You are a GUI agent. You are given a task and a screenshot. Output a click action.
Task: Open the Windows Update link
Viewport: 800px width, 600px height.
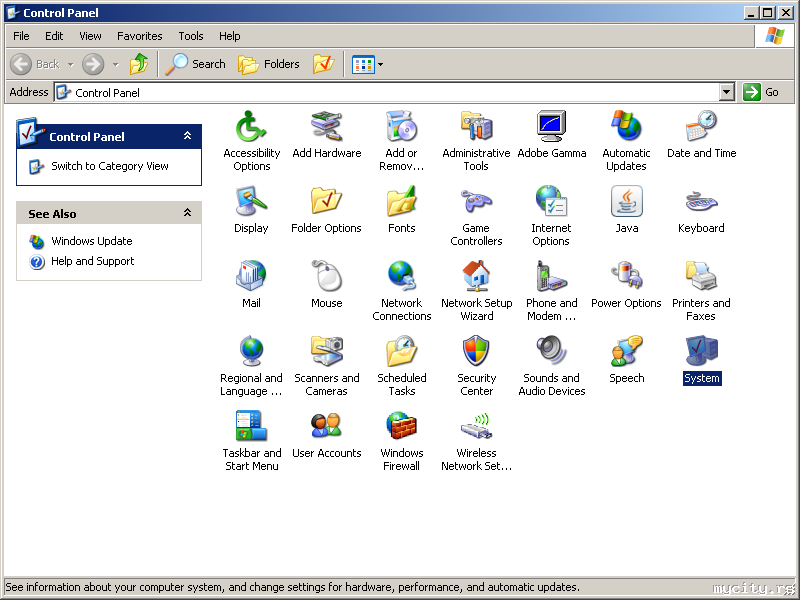click(x=92, y=241)
